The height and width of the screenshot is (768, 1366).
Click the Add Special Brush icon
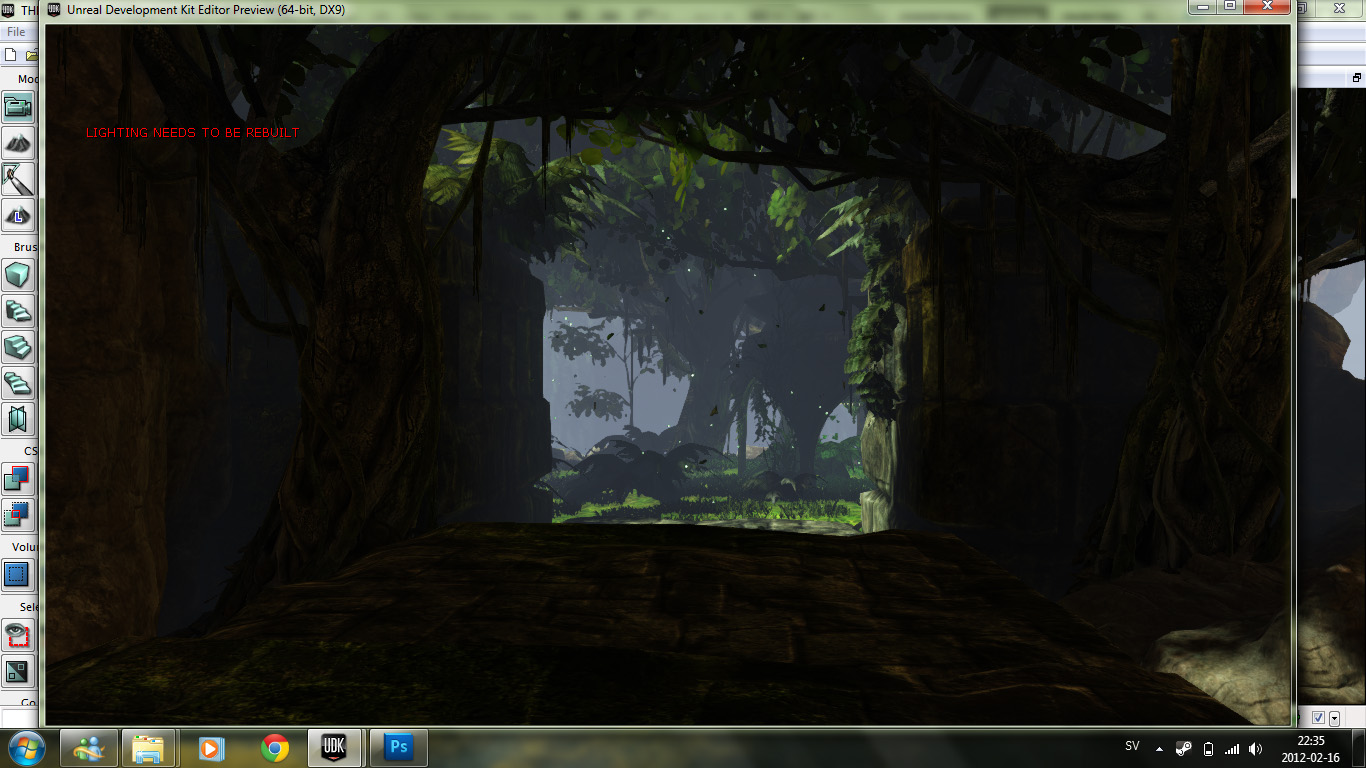pyautogui.click(x=19, y=574)
